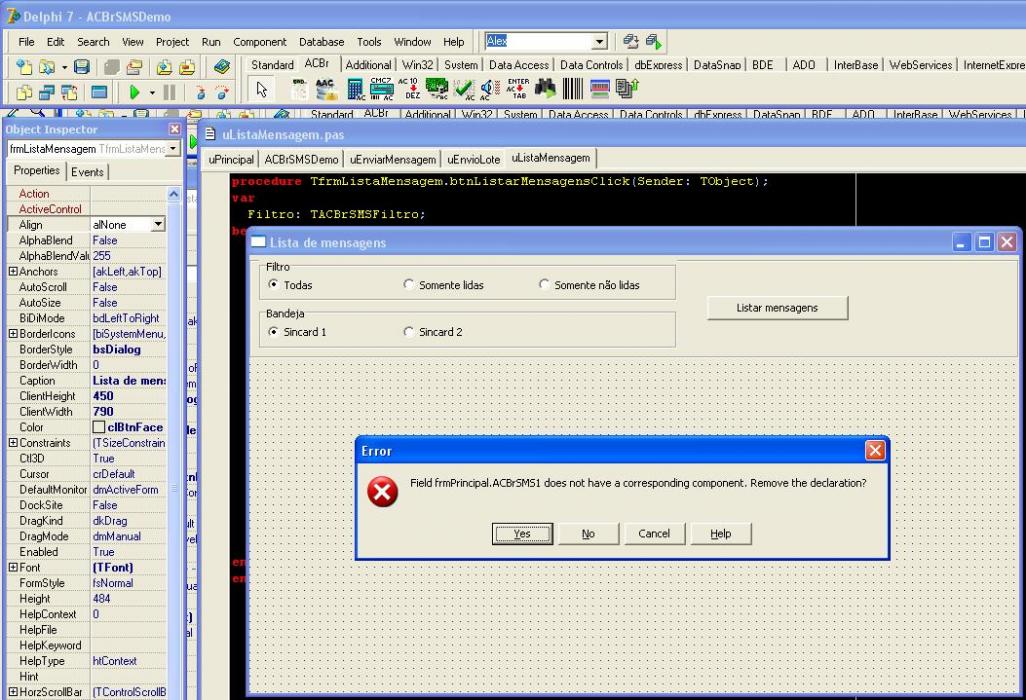1026x700 pixels.
Task: Click the View Form toolbar icon
Action: pos(46,92)
